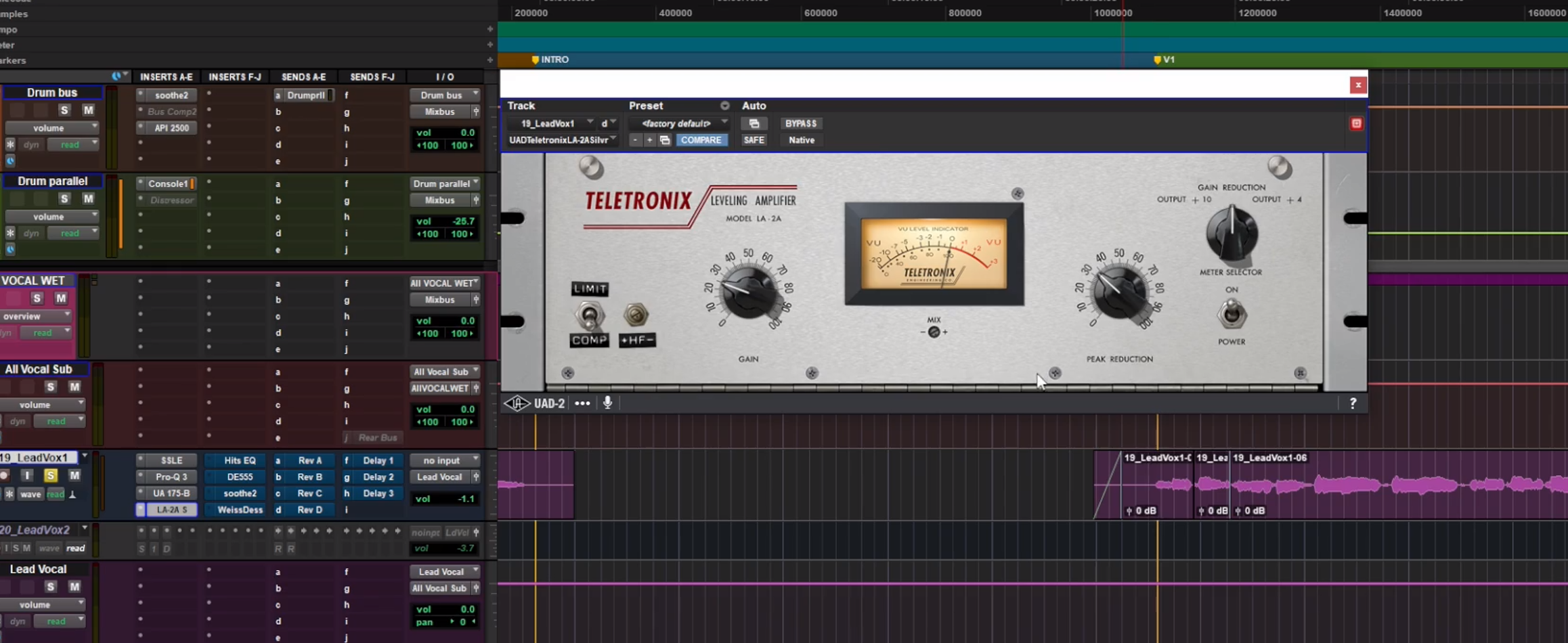Open the Pro-Q 3 insert on LeadVox1
This screenshot has height=643, width=1568.
(171, 476)
